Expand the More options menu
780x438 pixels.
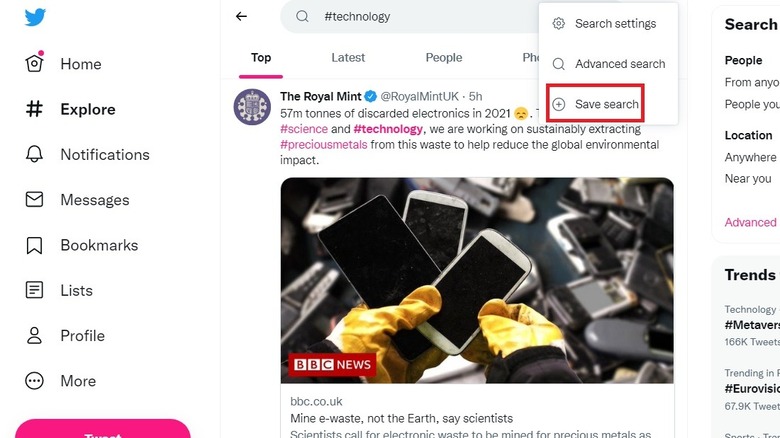77,381
